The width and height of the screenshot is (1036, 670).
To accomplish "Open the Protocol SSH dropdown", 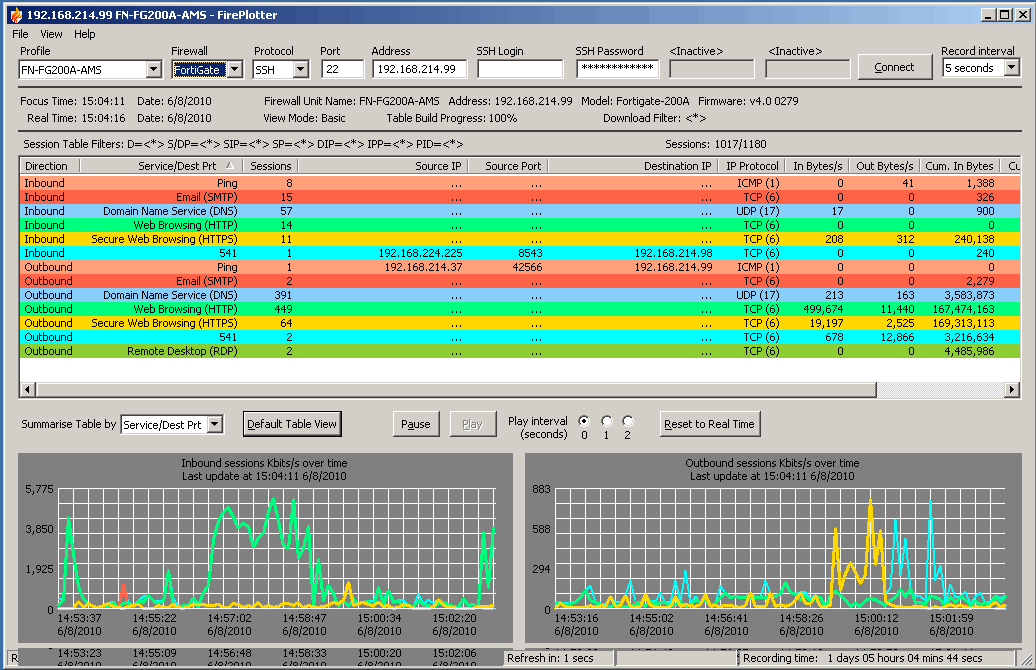I will pyautogui.click(x=300, y=69).
